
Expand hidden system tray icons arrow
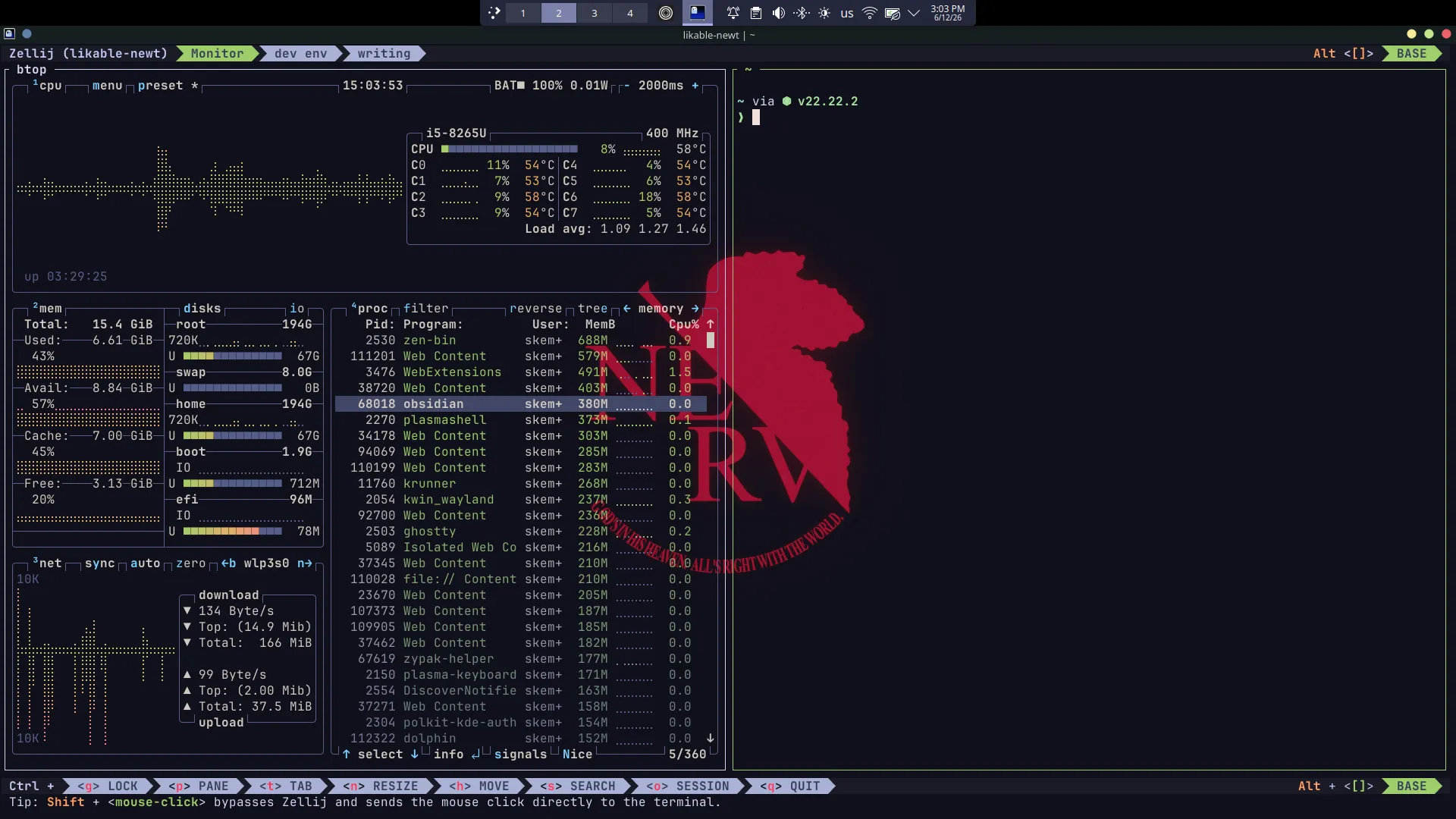click(914, 13)
